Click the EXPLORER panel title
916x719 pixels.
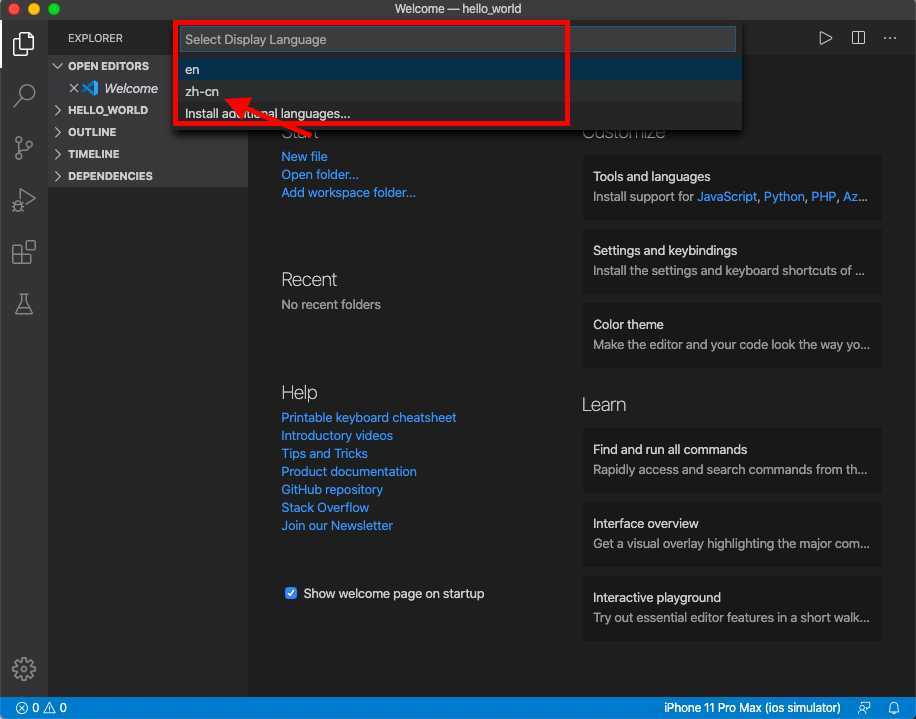click(95, 39)
